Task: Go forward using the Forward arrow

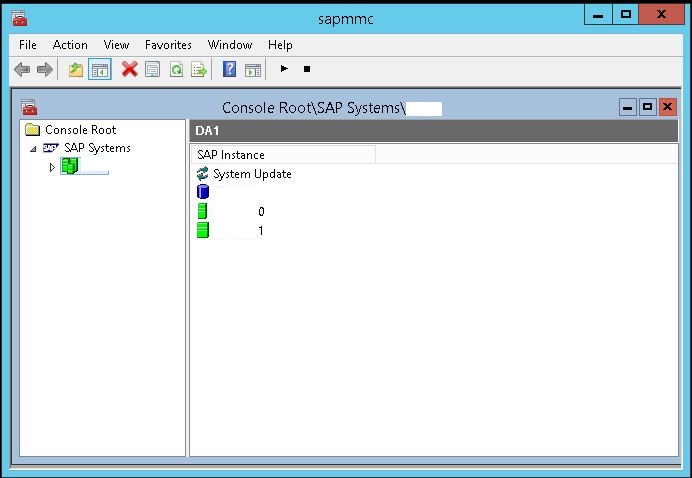Action: point(45,69)
